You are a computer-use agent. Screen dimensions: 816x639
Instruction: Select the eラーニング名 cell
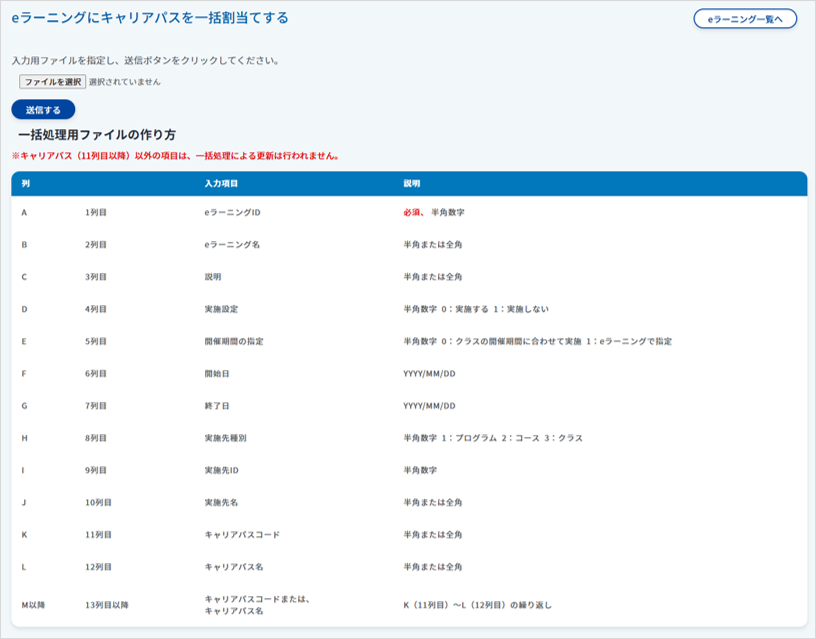point(231,244)
